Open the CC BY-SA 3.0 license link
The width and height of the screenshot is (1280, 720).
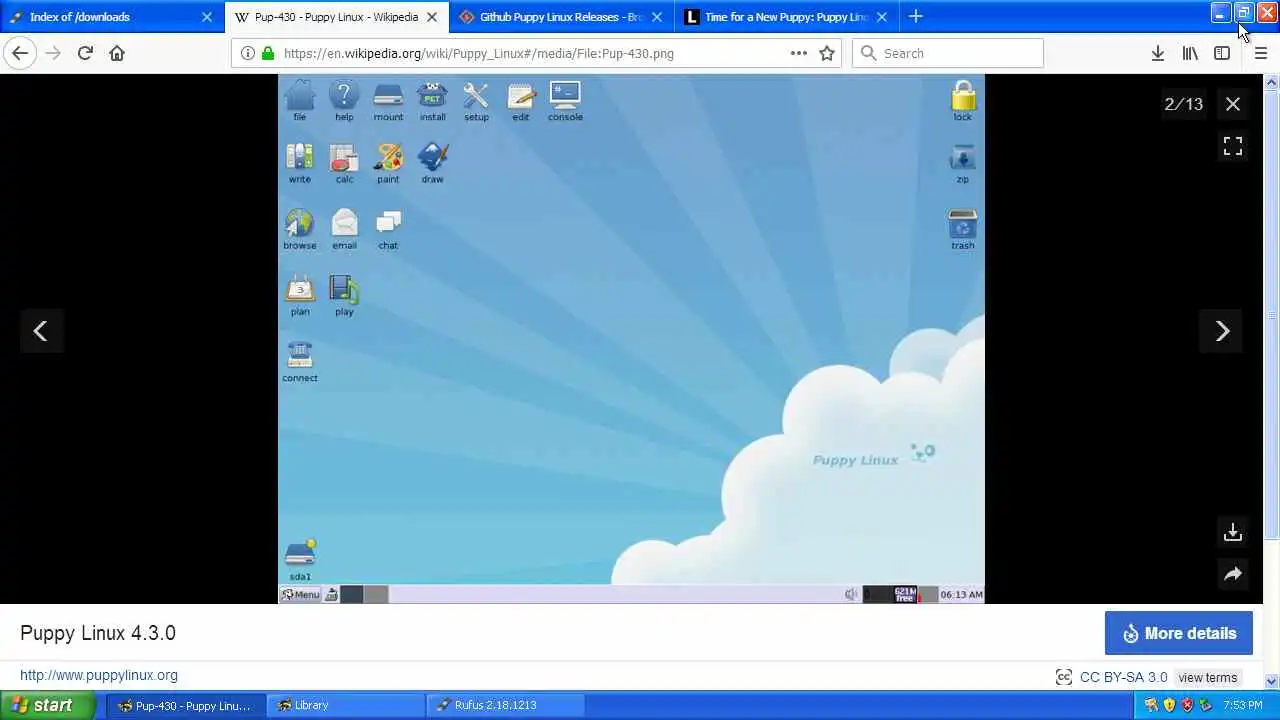[x=1123, y=677]
